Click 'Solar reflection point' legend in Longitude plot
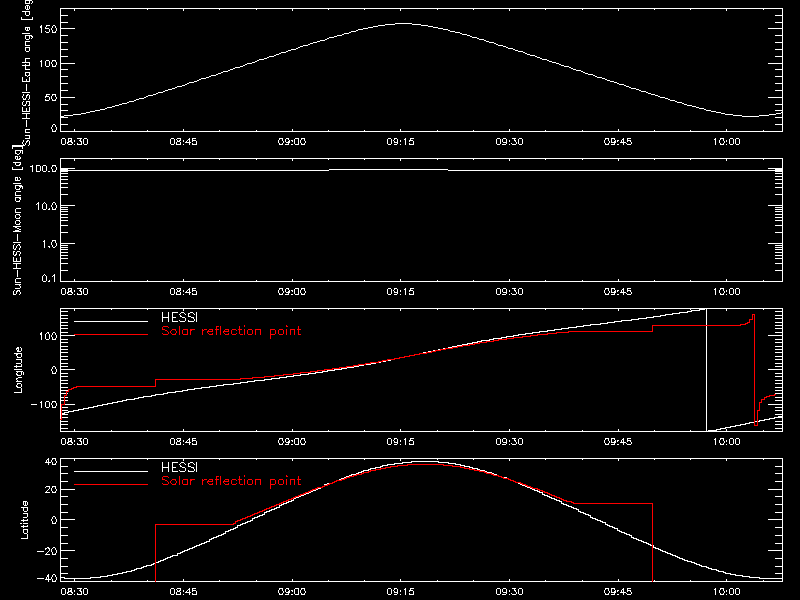 point(231,331)
